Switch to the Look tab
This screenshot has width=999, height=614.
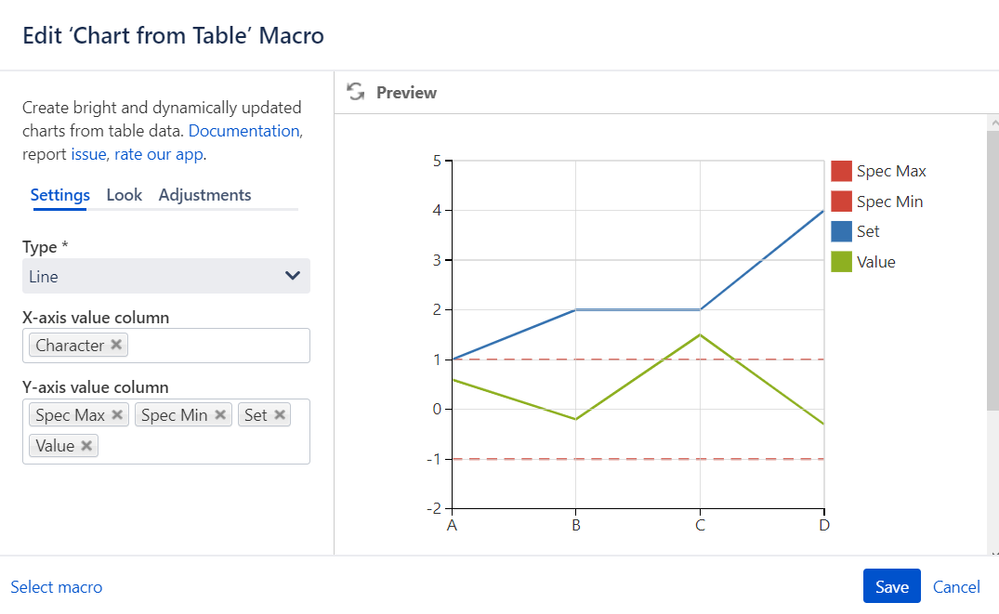(x=124, y=195)
